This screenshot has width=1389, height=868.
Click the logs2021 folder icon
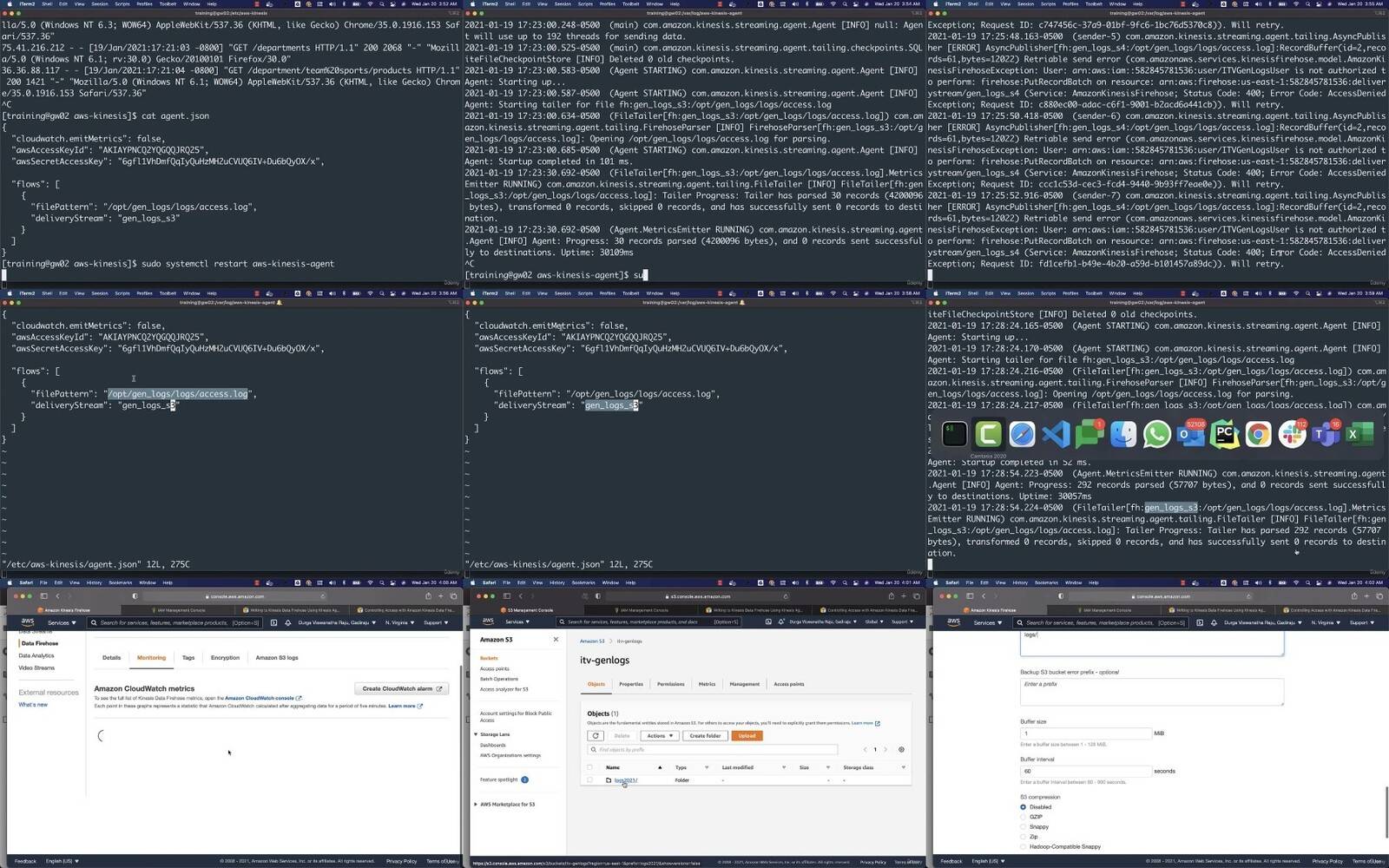click(x=609, y=780)
